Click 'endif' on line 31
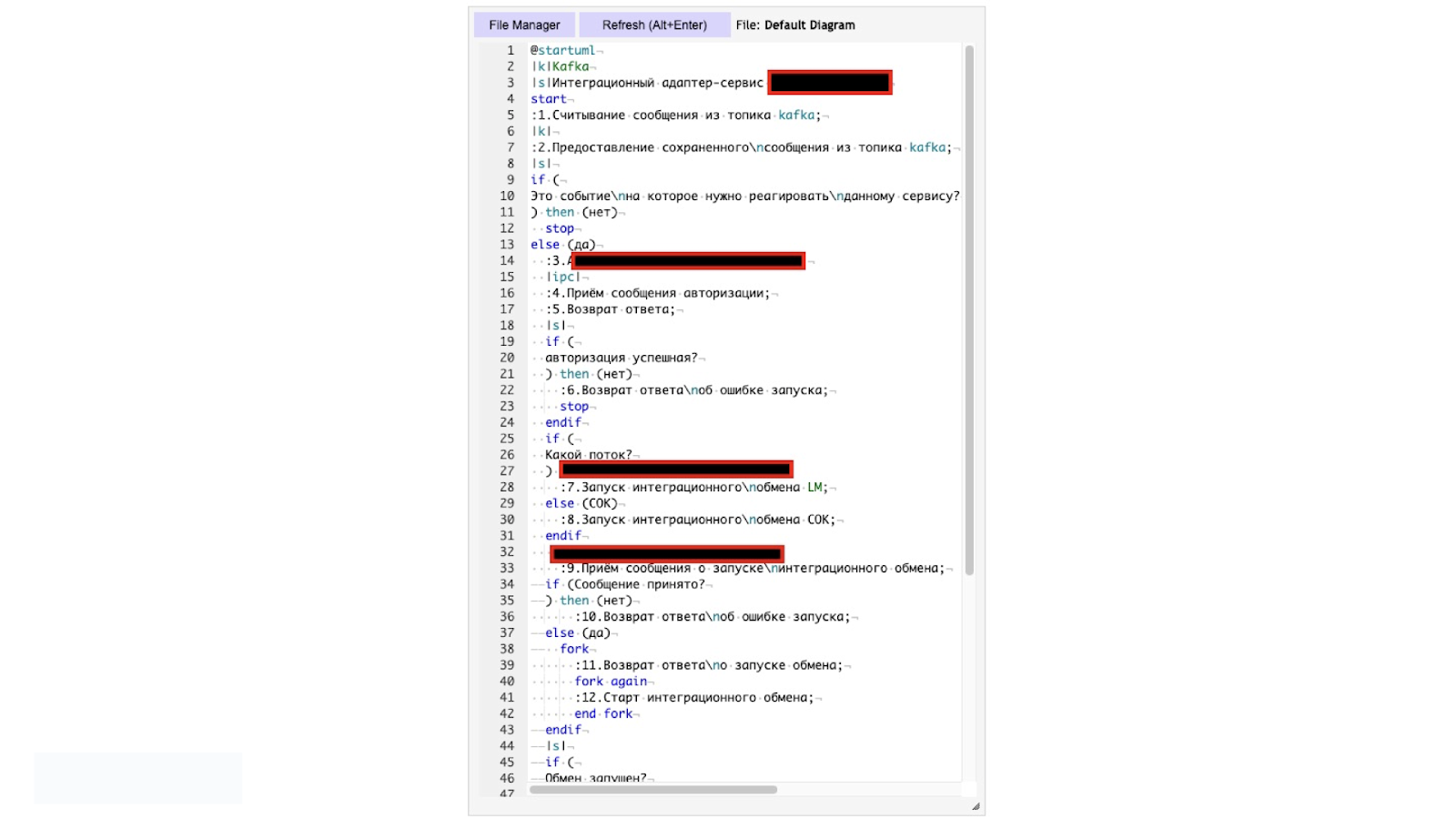The height and width of the screenshot is (819, 1456). click(x=563, y=536)
